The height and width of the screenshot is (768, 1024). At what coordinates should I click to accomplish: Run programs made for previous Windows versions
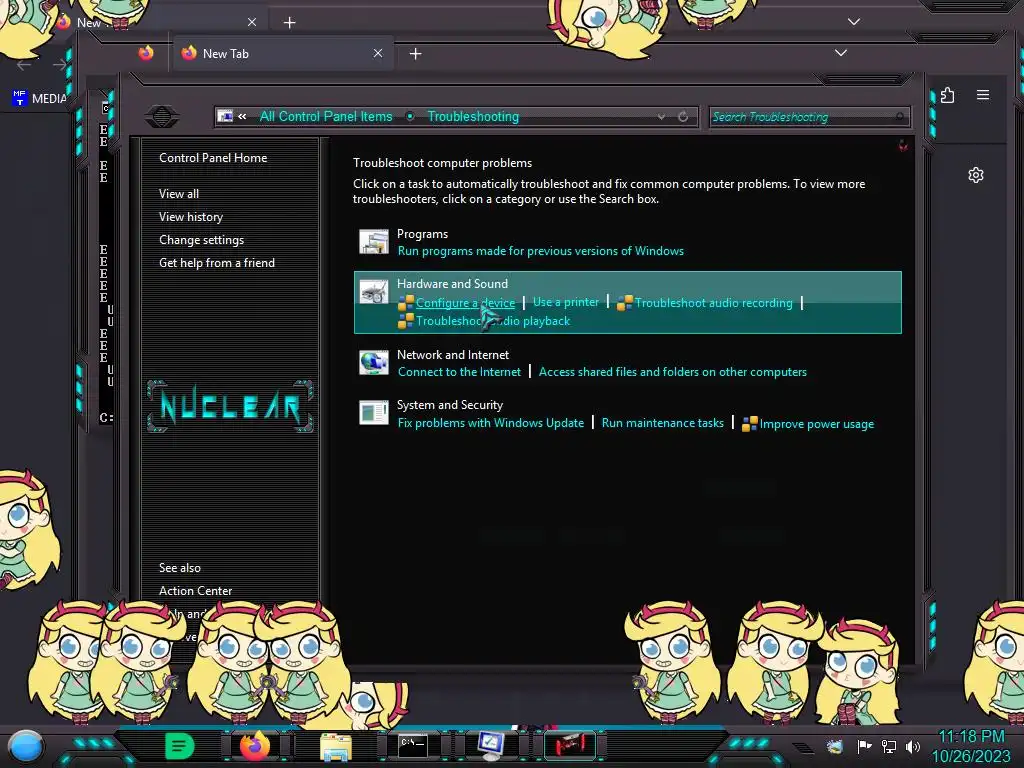point(541,251)
